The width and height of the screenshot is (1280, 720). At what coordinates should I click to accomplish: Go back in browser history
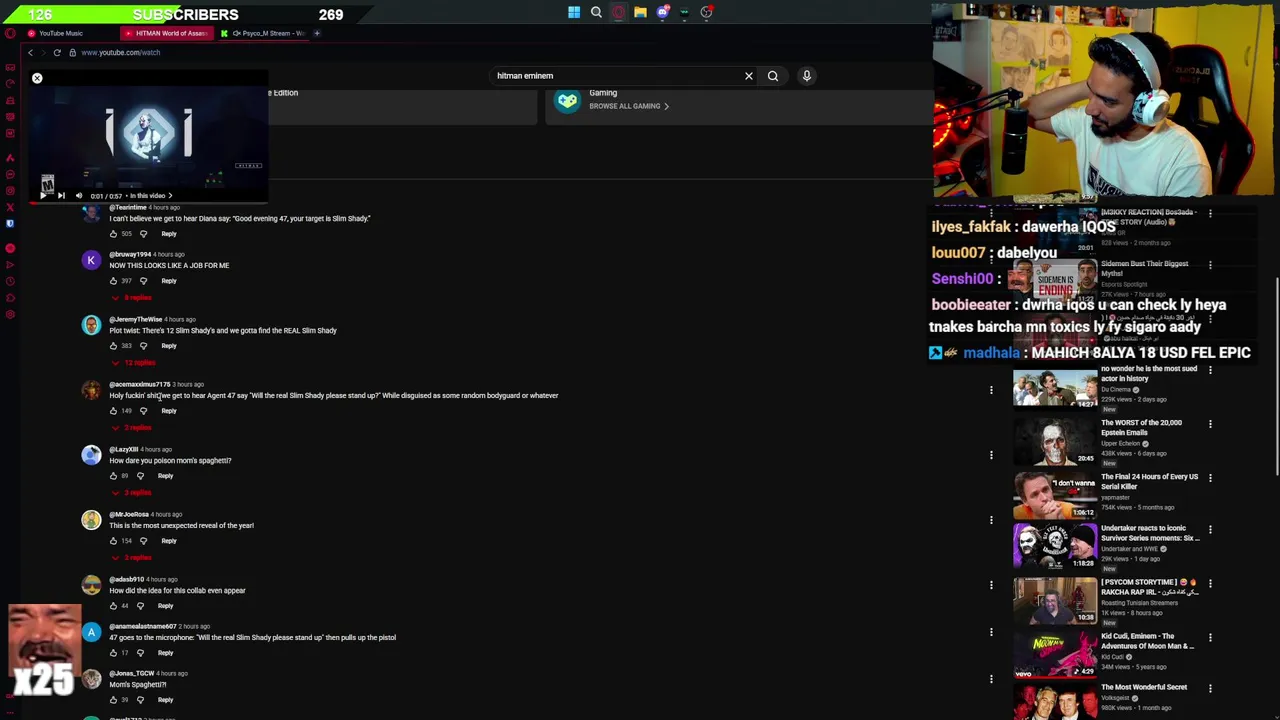click(30, 52)
